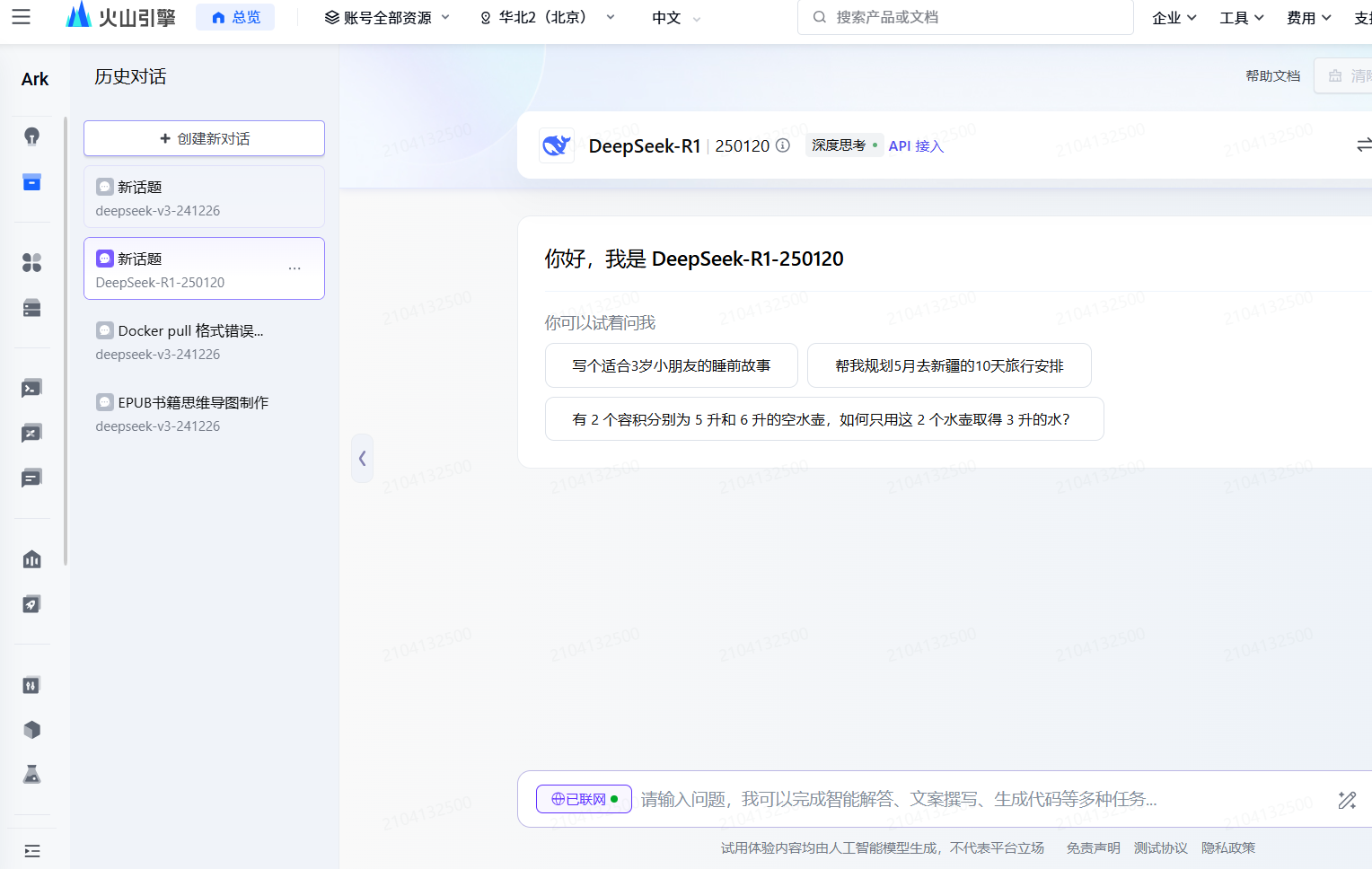Focus the 搜索产品或文档 search box

(965, 17)
